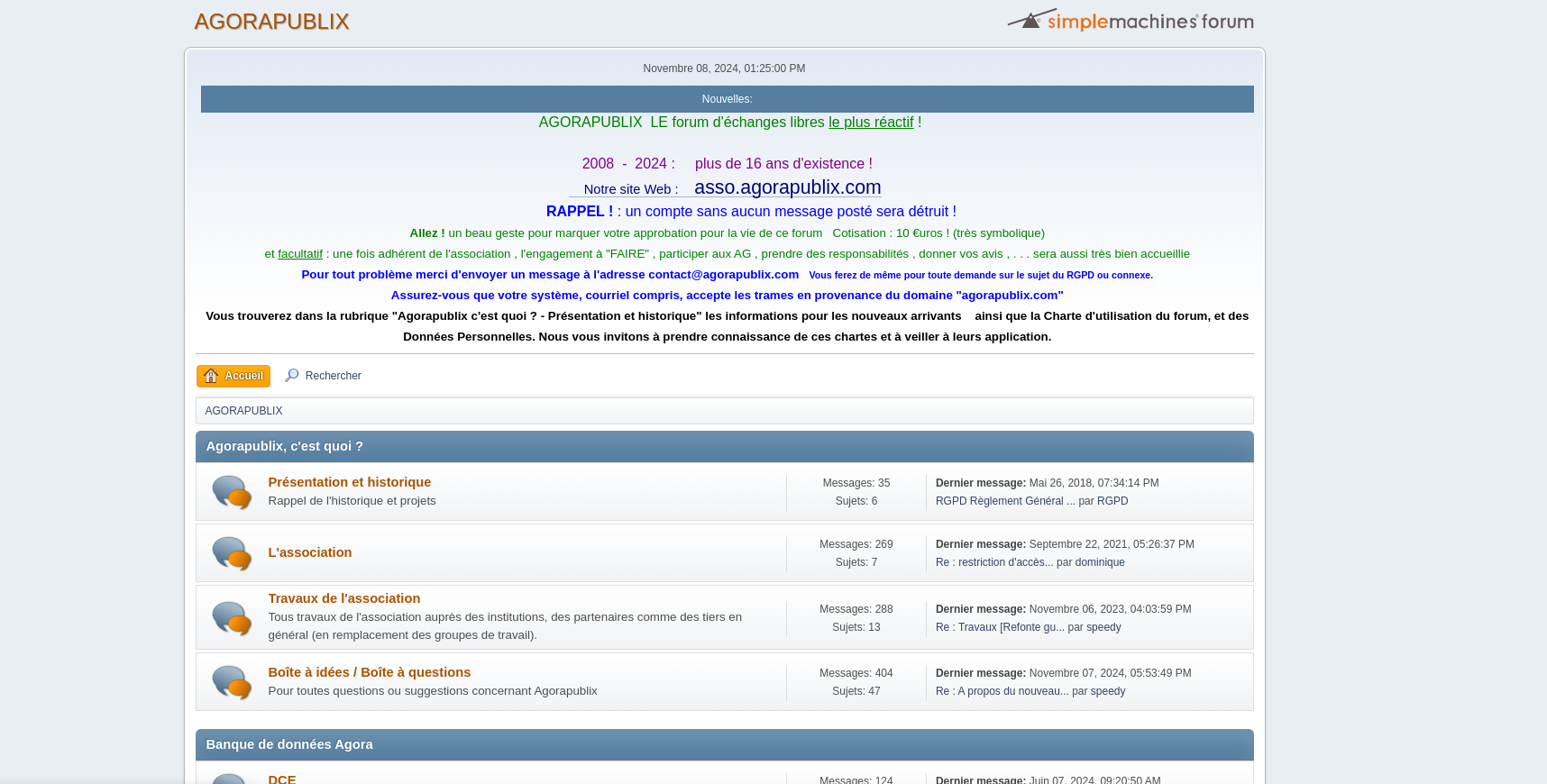Viewport: 1547px width, 784px height.
Task: Open last post Re : restriction d'accès
Action: (x=994, y=562)
